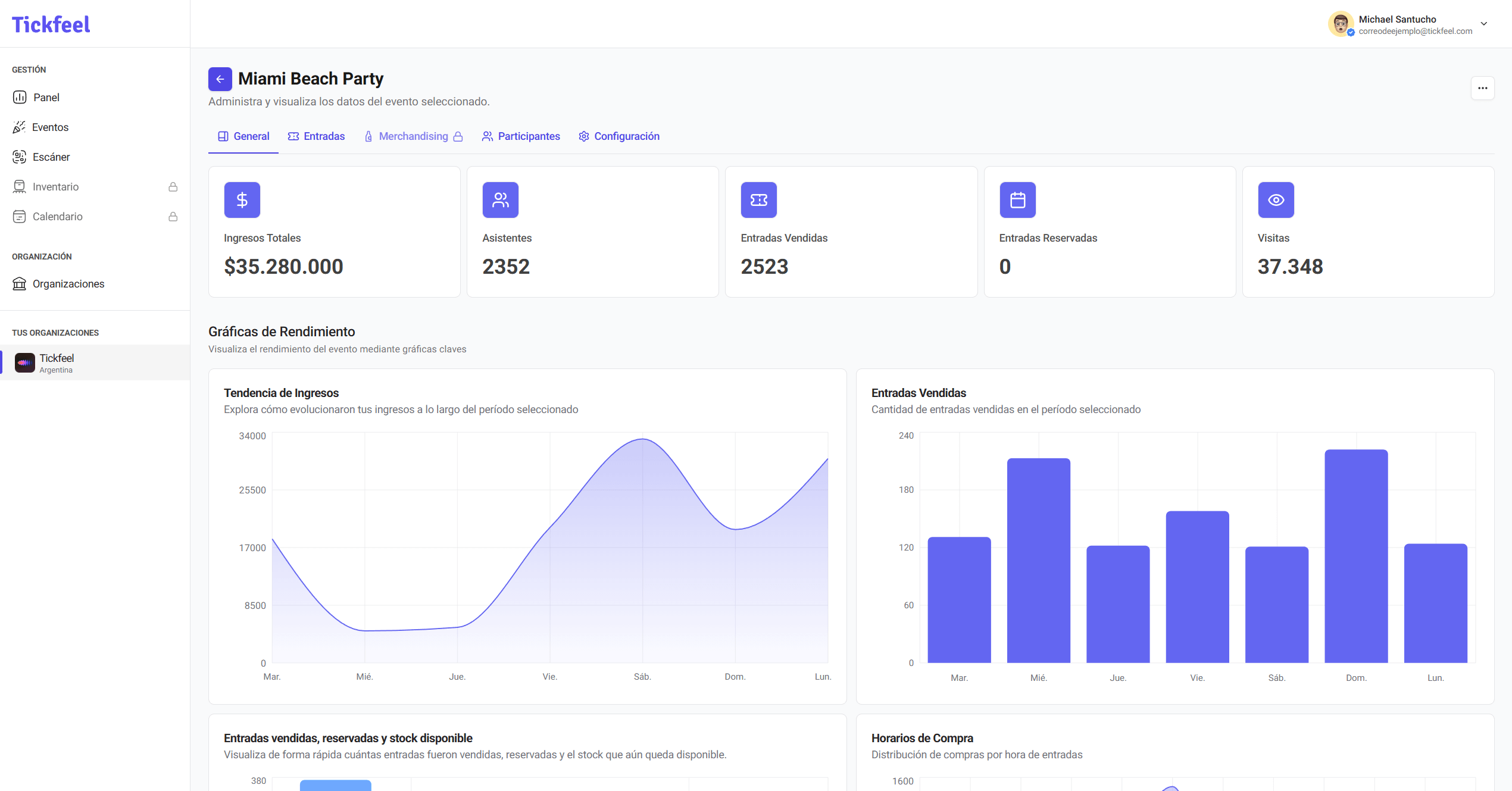The image size is (1512, 791).
Task: Click the lock icon next to Calendario
Action: tap(173, 217)
